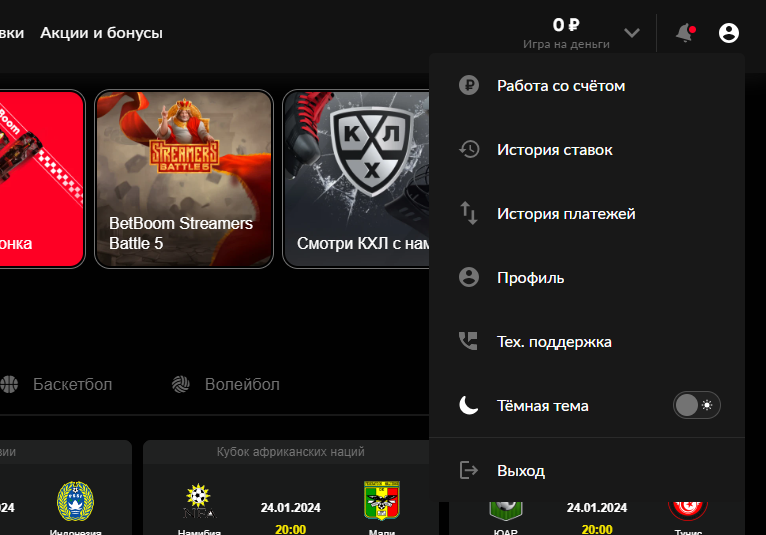Image resolution: width=766 pixels, height=535 pixels.
Task: Click the Намибия–Мали 24.01.2024 match date
Action: click(291, 508)
